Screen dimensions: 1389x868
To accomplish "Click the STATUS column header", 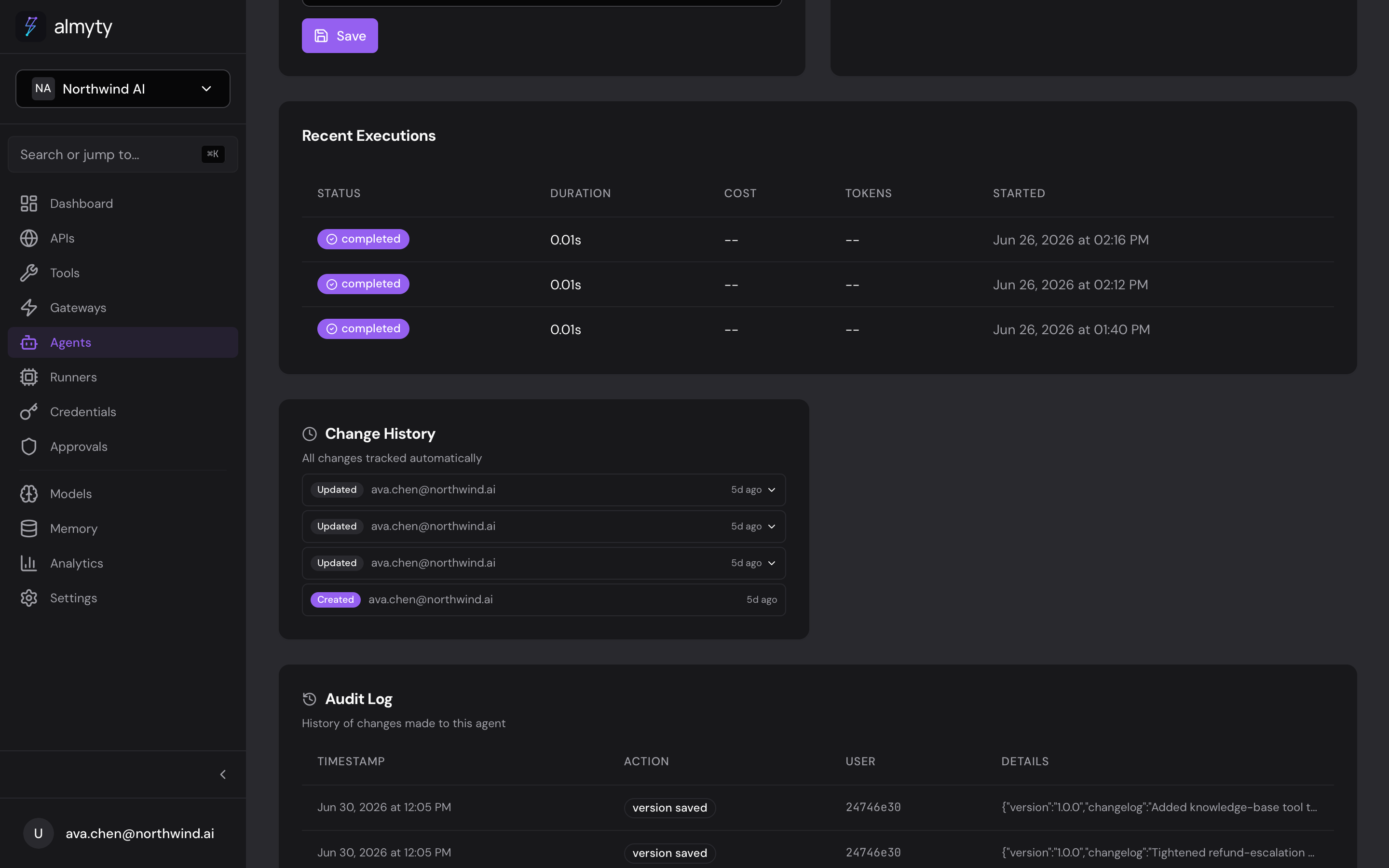I will coord(339,193).
